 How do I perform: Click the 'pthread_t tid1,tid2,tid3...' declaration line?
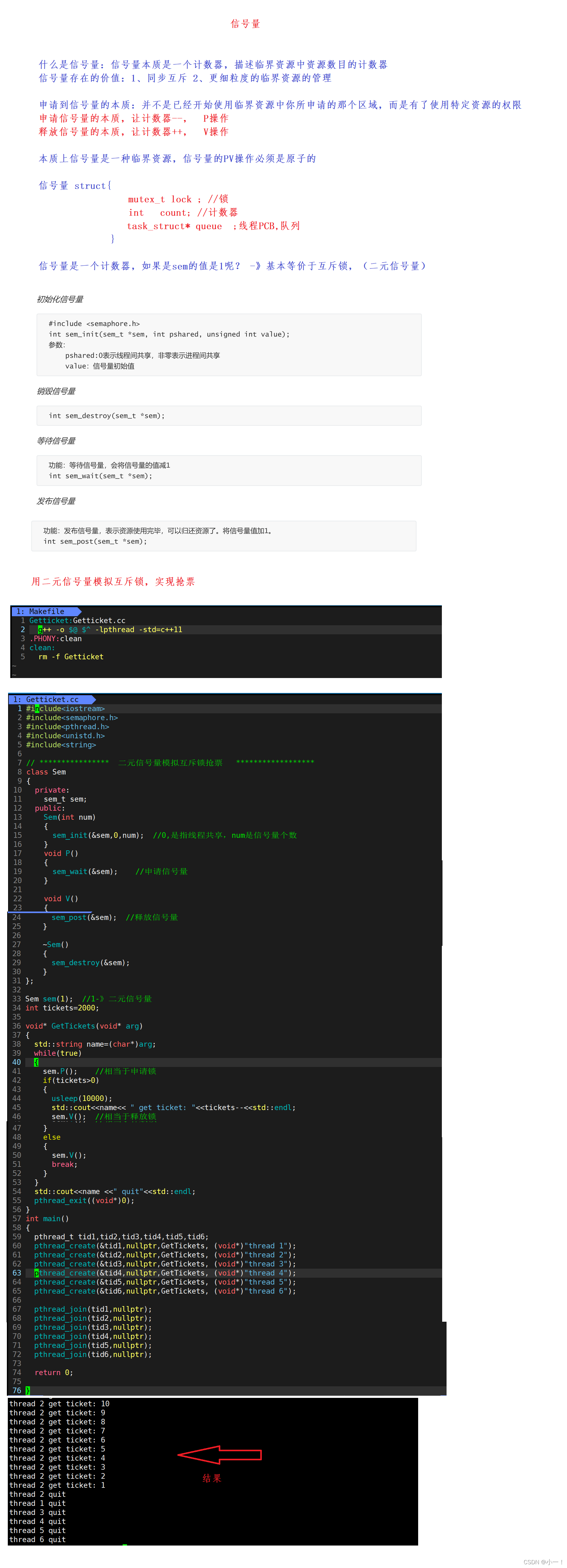tap(121, 1236)
